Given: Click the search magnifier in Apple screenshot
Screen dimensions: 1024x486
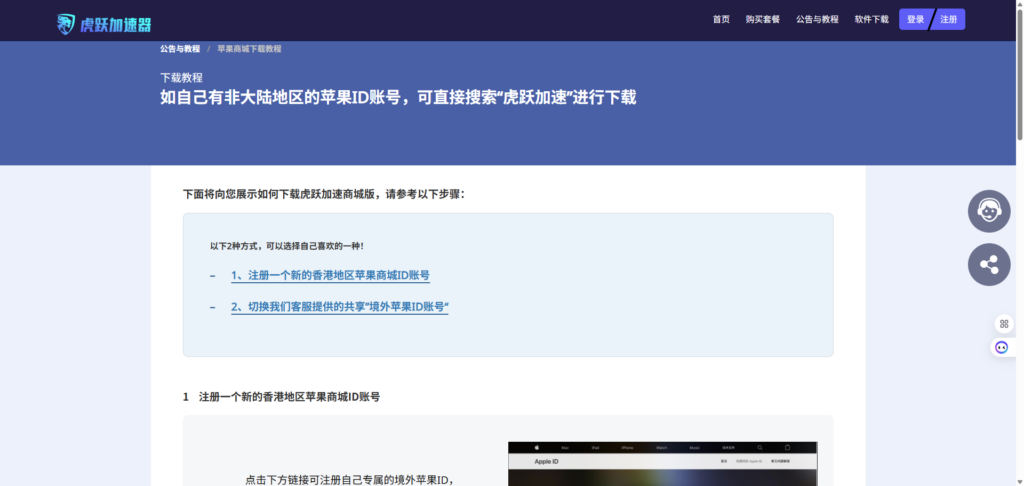Looking at the screenshot, I should pyautogui.click(x=759, y=448).
